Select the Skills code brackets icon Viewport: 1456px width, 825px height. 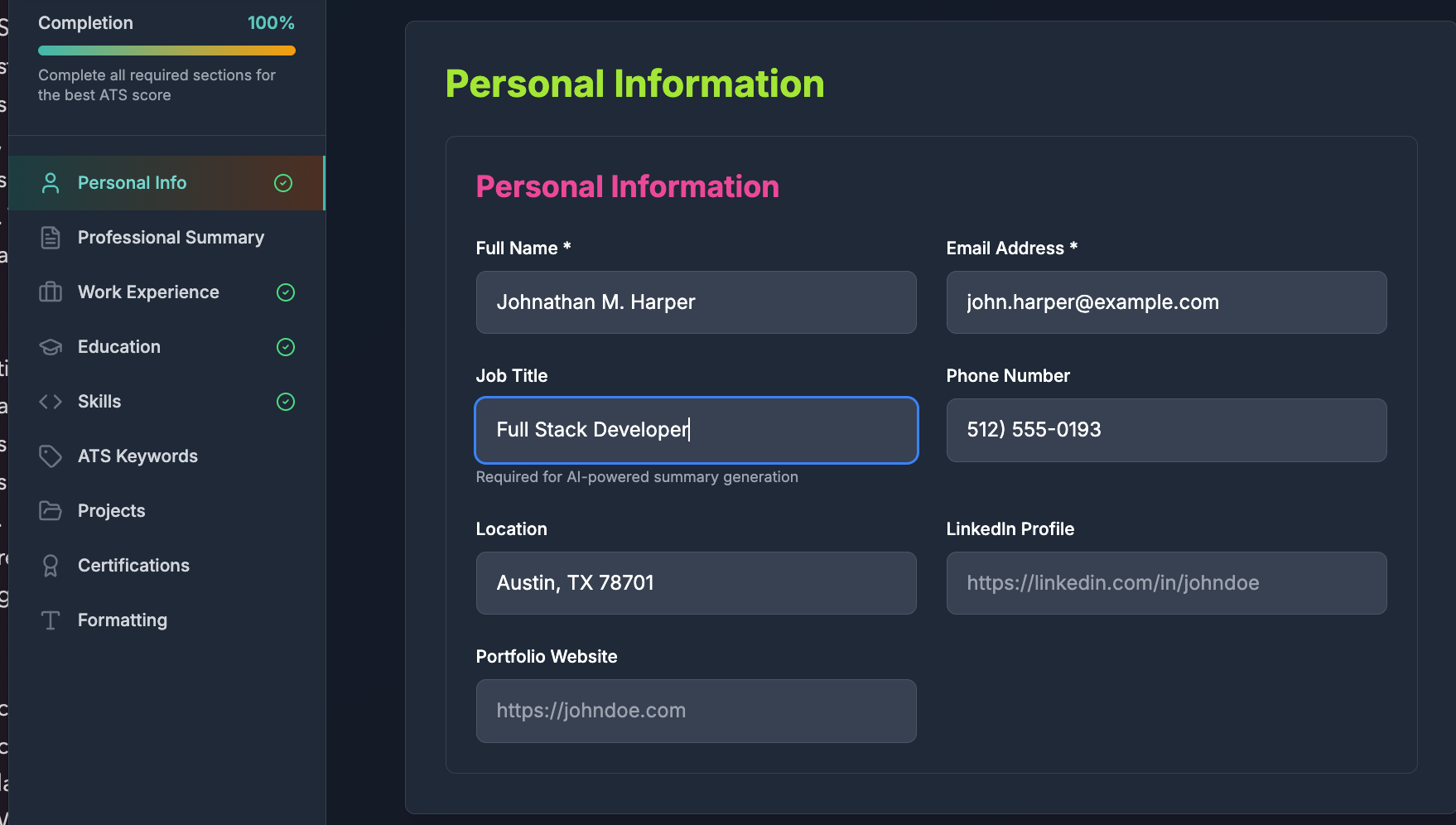pyautogui.click(x=51, y=401)
